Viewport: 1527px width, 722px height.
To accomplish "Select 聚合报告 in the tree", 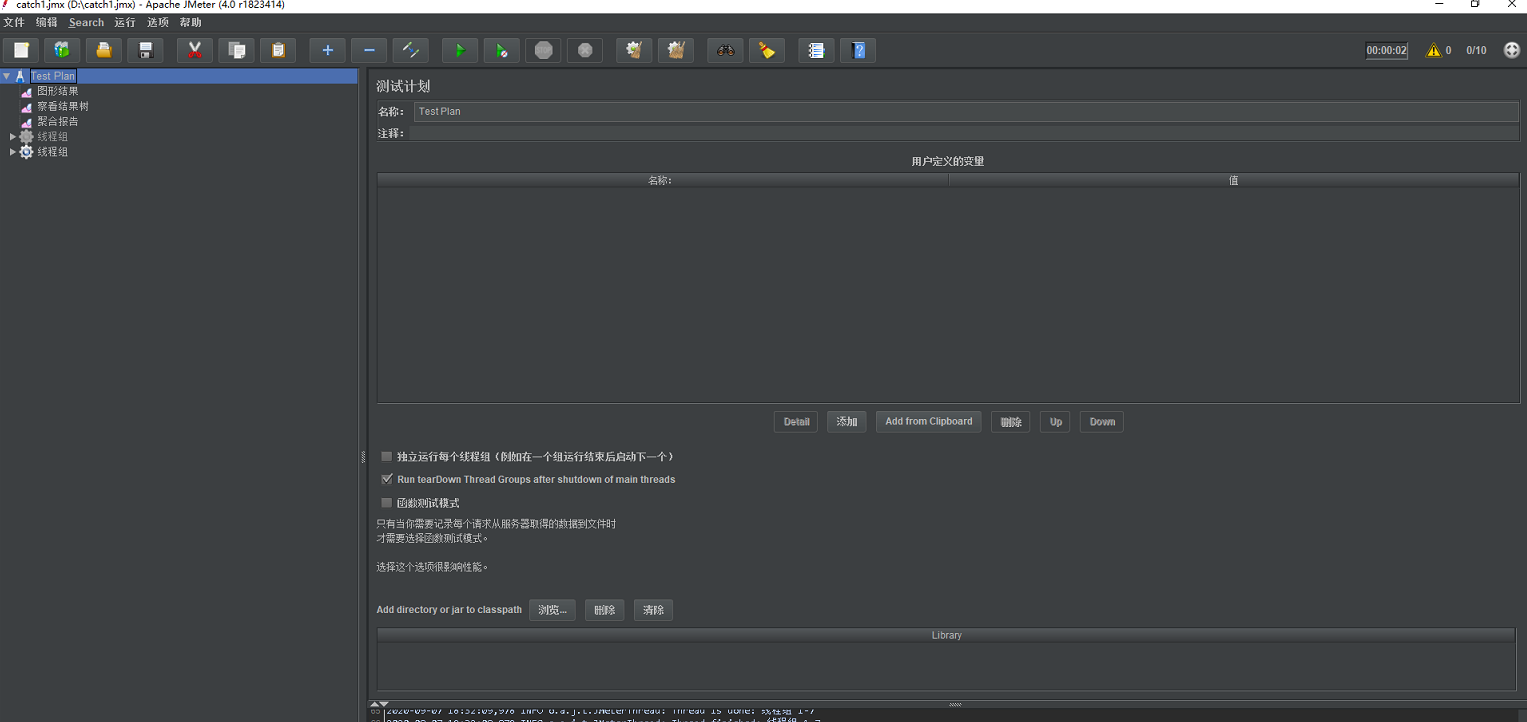I will (58, 122).
